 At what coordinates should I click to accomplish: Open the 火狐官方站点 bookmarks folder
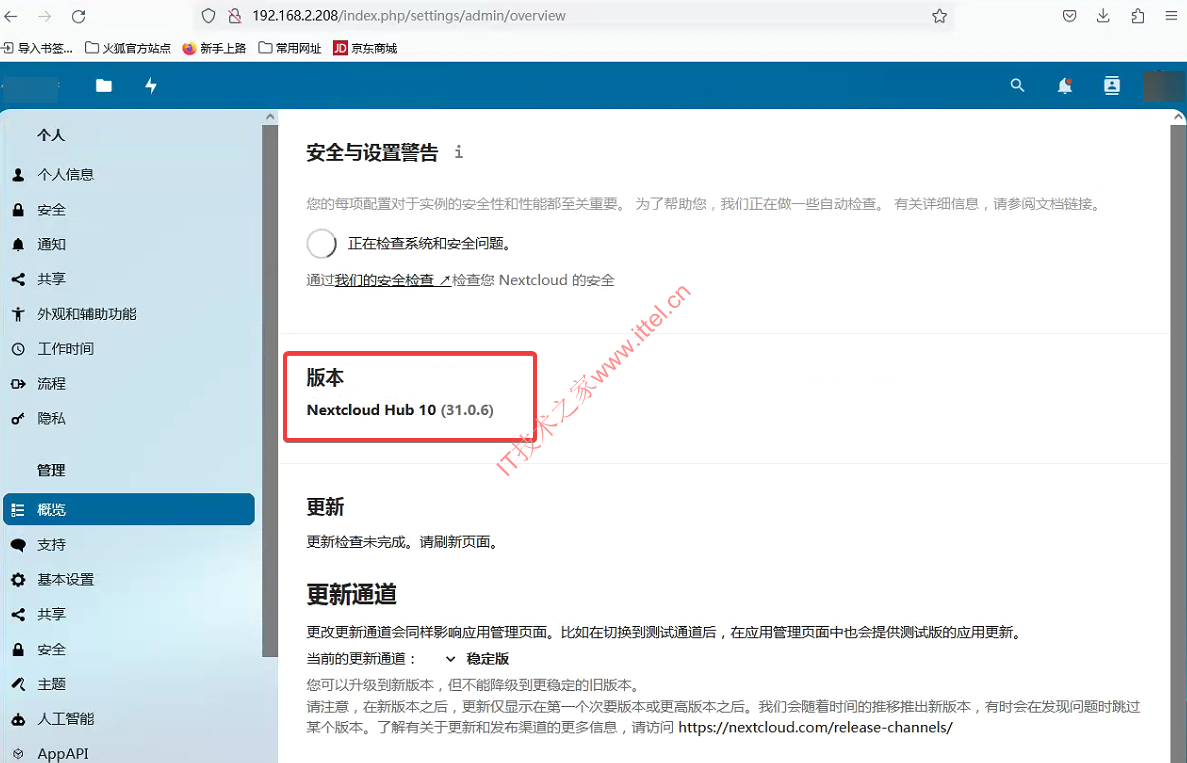[128, 48]
